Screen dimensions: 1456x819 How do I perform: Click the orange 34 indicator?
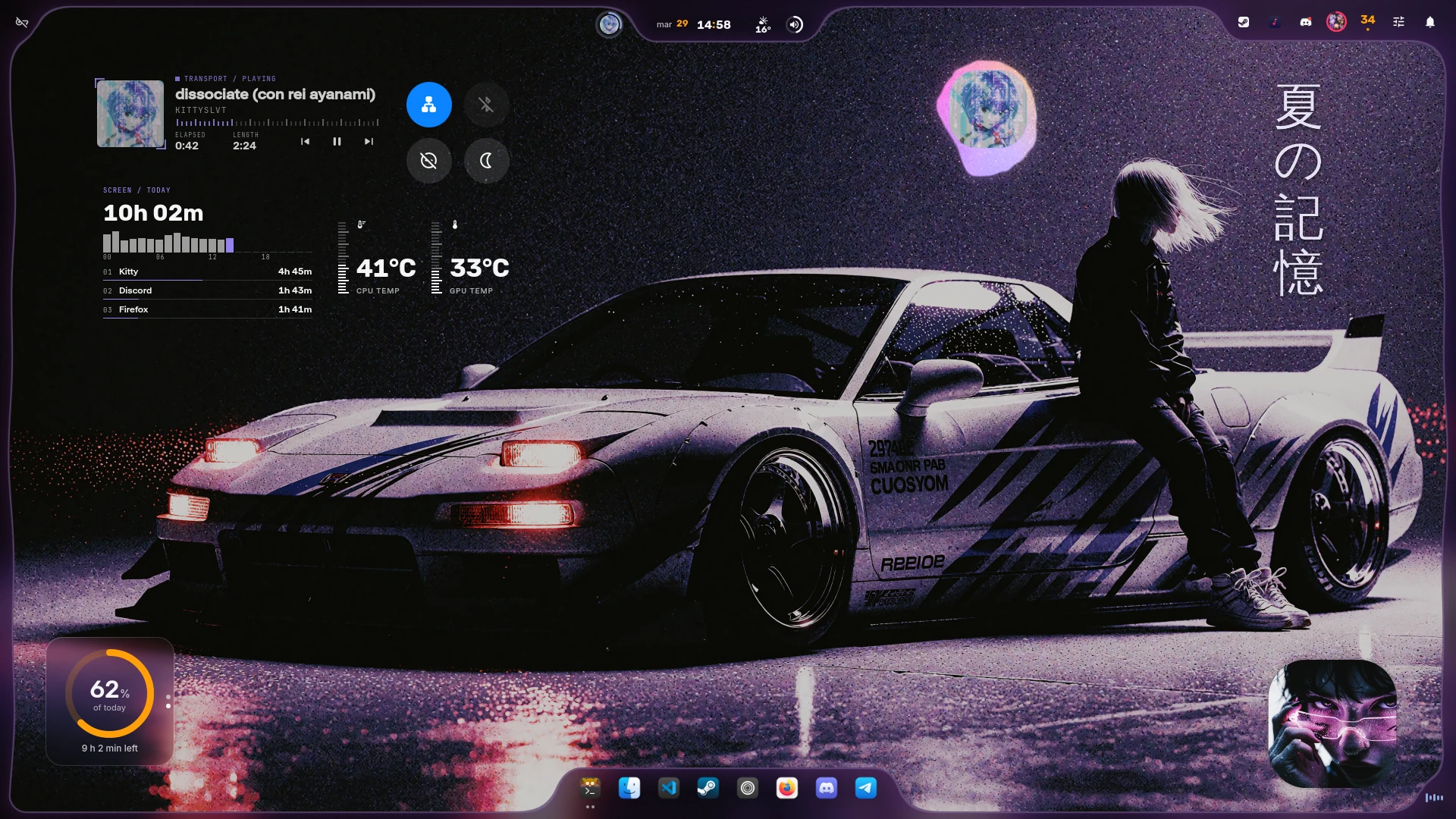[x=1368, y=21]
